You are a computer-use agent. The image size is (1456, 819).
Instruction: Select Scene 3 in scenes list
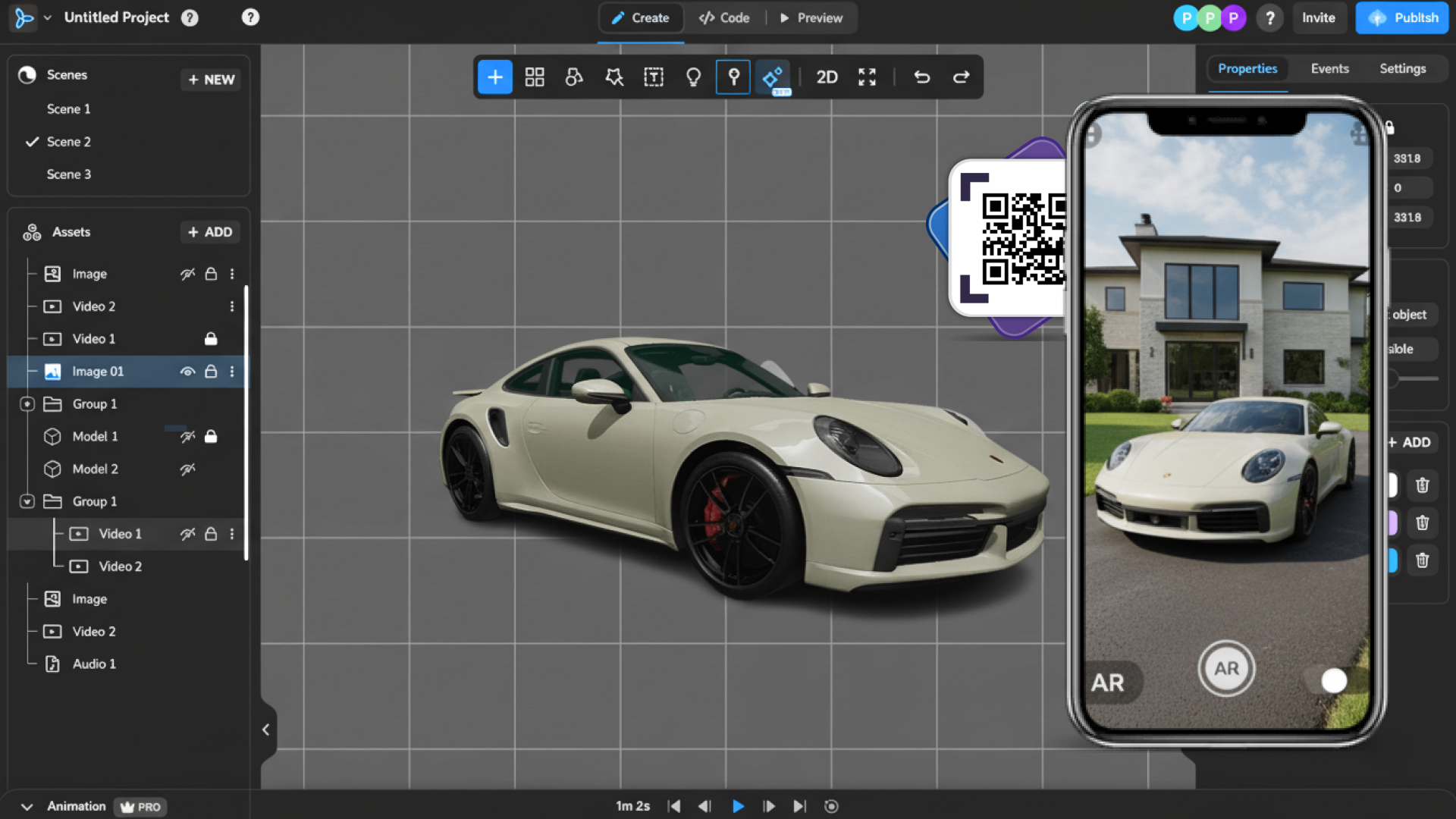point(69,174)
